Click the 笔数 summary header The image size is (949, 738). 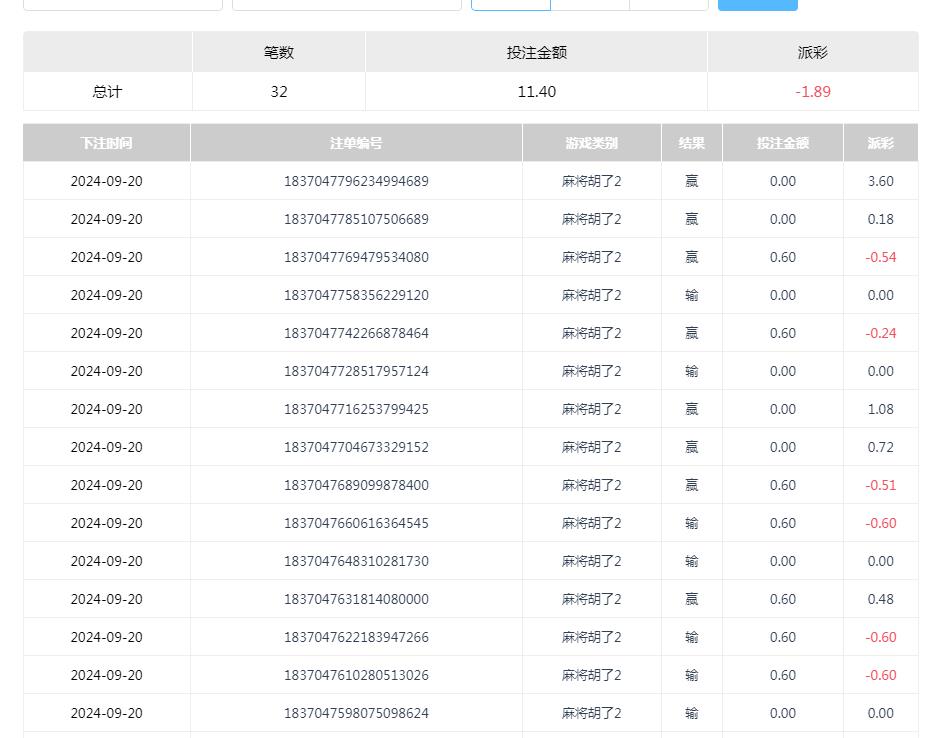[278, 52]
